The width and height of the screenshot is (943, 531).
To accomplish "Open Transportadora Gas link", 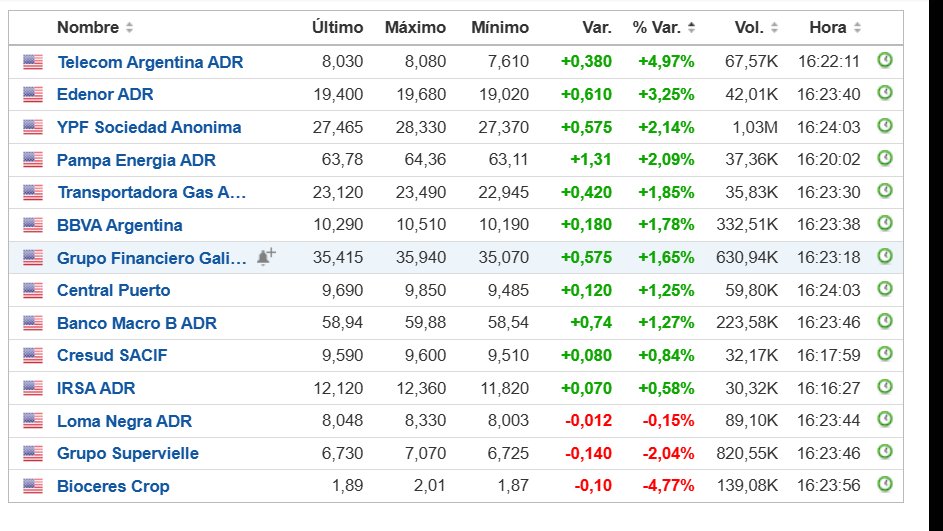I will (152, 192).
